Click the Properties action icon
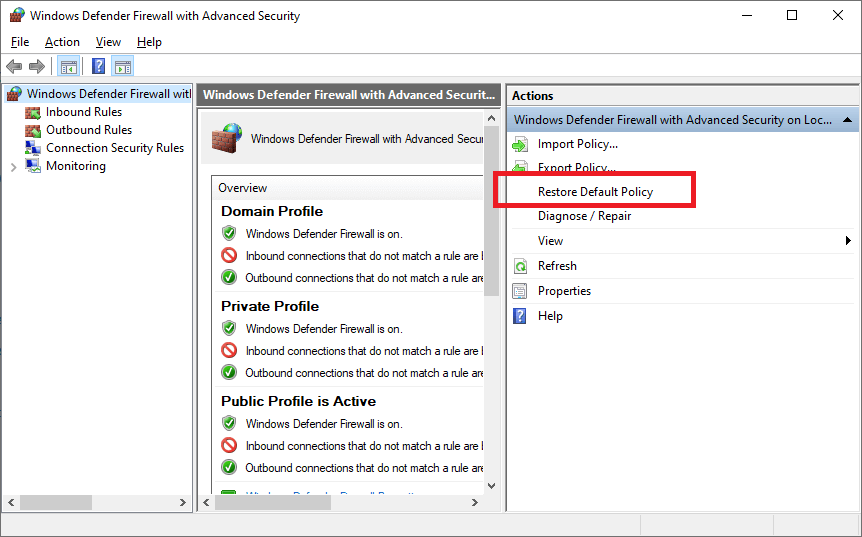This screenshot has height=537, width=862. (520, 291)
